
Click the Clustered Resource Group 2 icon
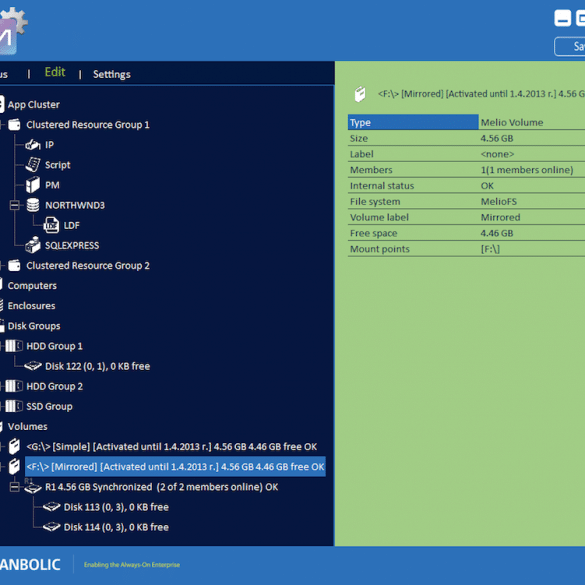click(14, 265)
